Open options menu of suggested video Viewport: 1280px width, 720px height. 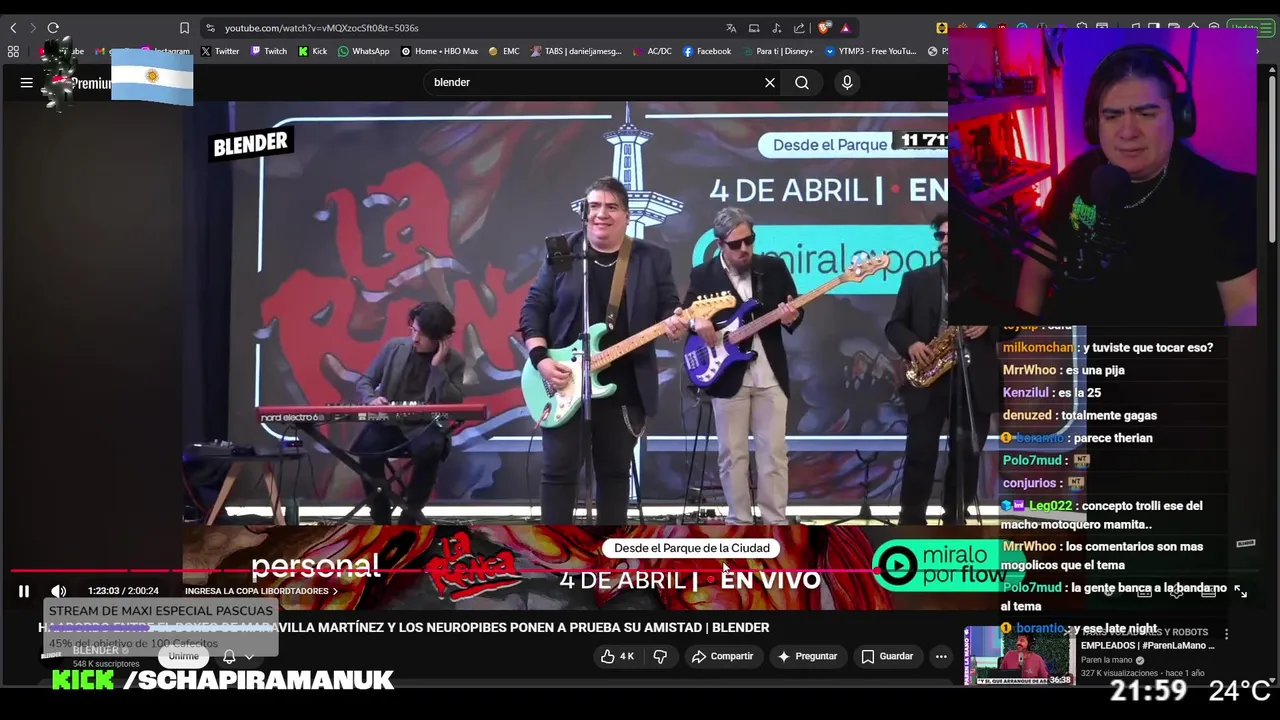click(1226, 634)
